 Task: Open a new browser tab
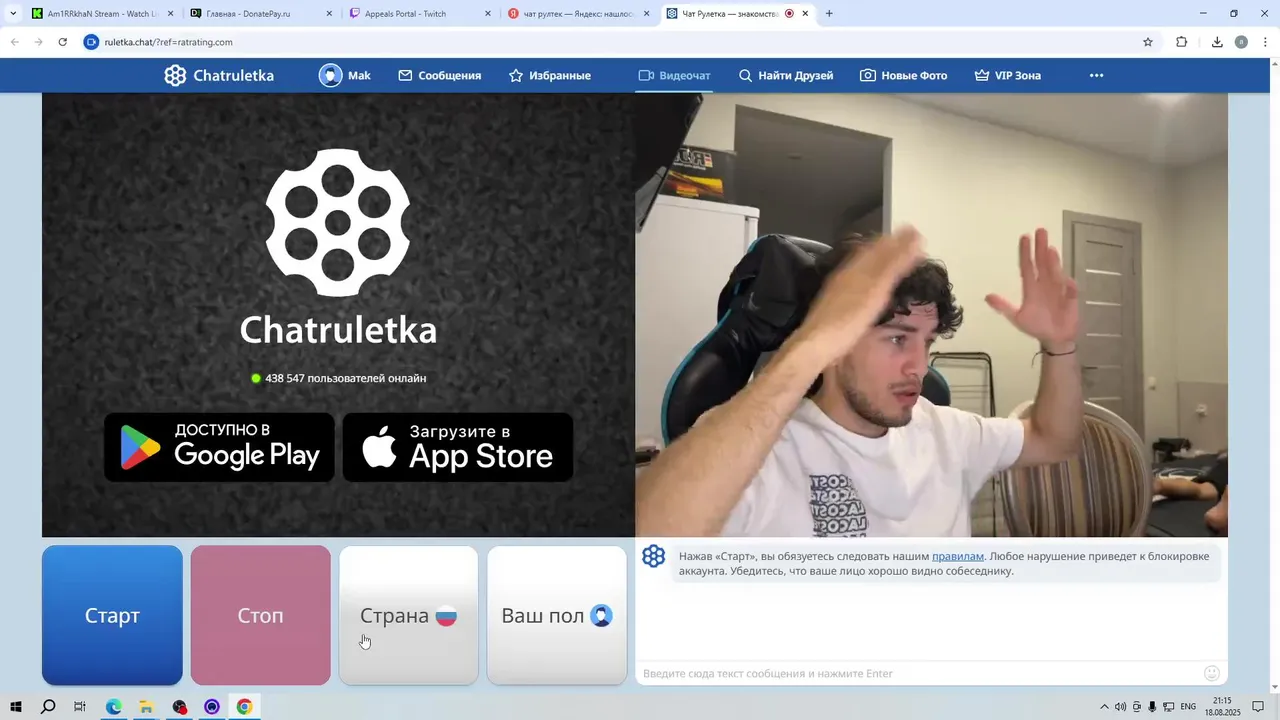pos(829,14)
